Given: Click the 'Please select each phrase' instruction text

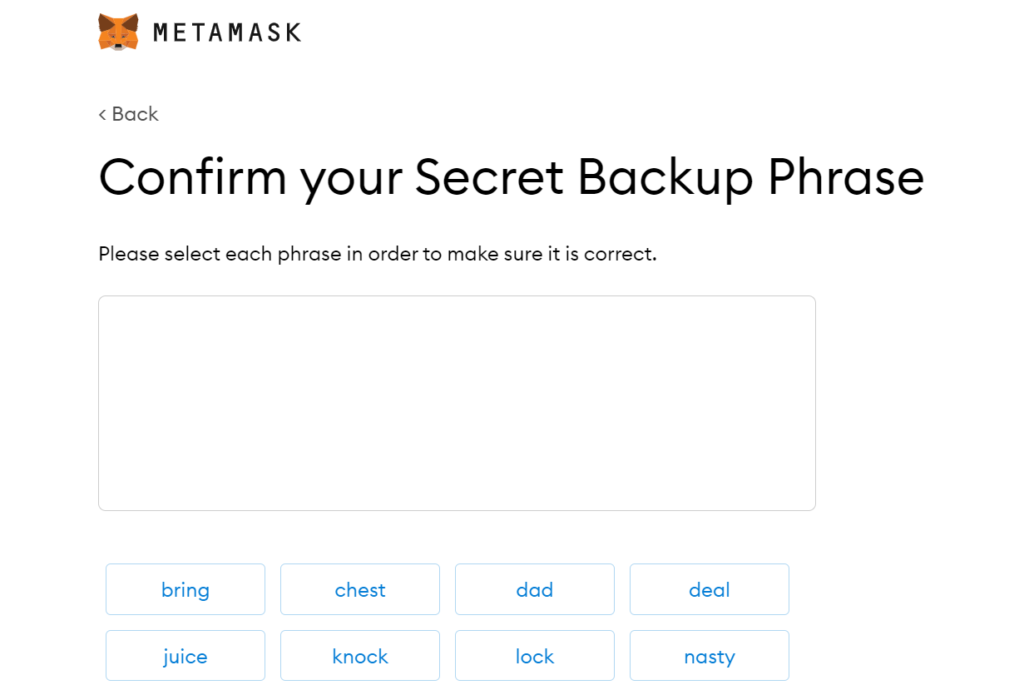Looking at the screenshot, I should pos(377,253).
